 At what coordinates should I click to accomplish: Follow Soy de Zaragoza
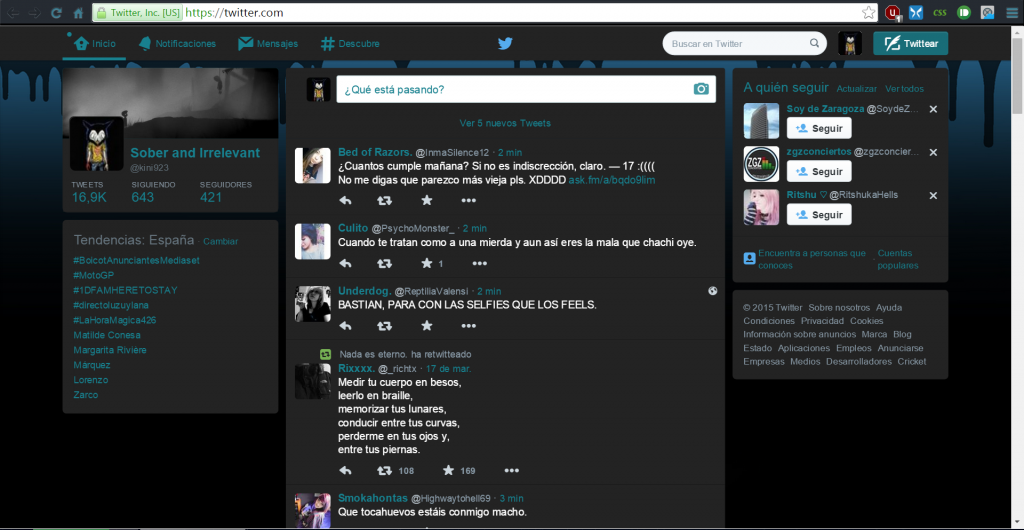click(819, 129)
